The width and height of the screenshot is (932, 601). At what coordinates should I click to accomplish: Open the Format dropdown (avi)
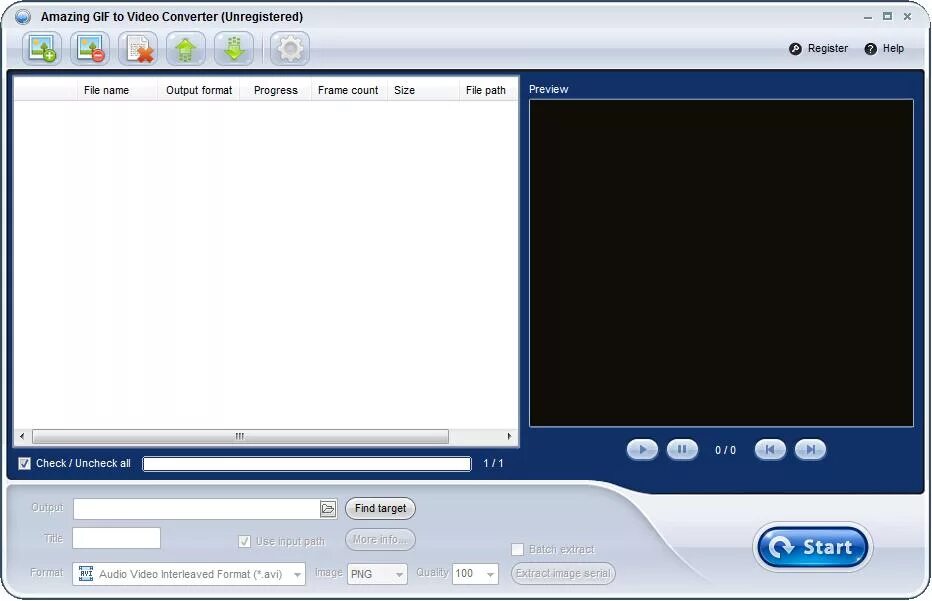tap(189, 574)
